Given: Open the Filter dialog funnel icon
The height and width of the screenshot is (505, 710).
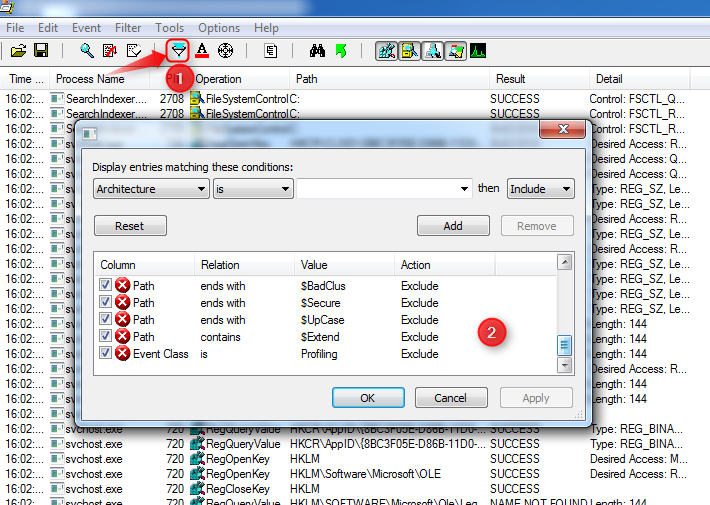Looking at the screenshot, I should (x=178, y=51).
